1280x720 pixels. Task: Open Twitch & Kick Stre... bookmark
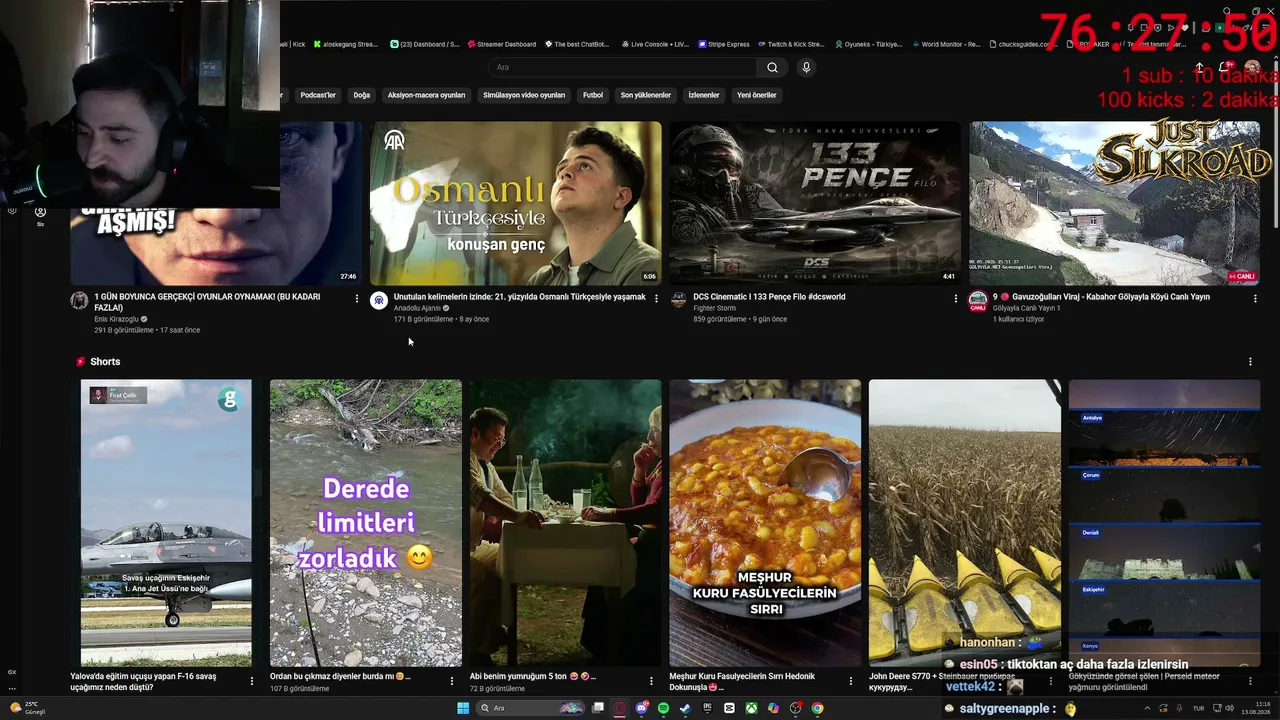pyautogui.click(x=790, y=44)
